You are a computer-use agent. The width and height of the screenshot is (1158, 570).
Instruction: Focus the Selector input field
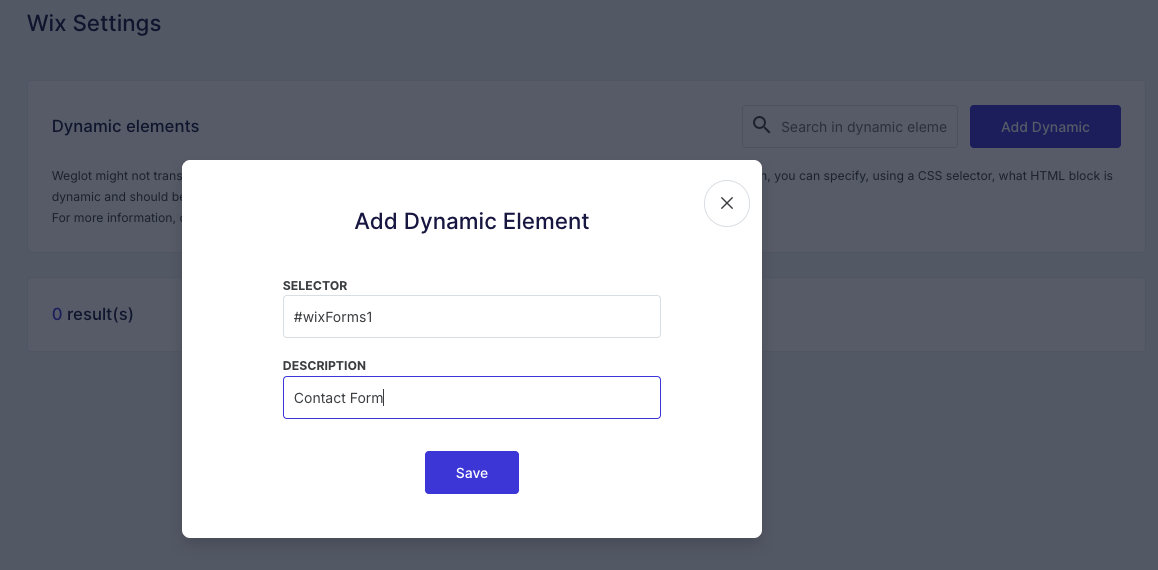point(472,317)
